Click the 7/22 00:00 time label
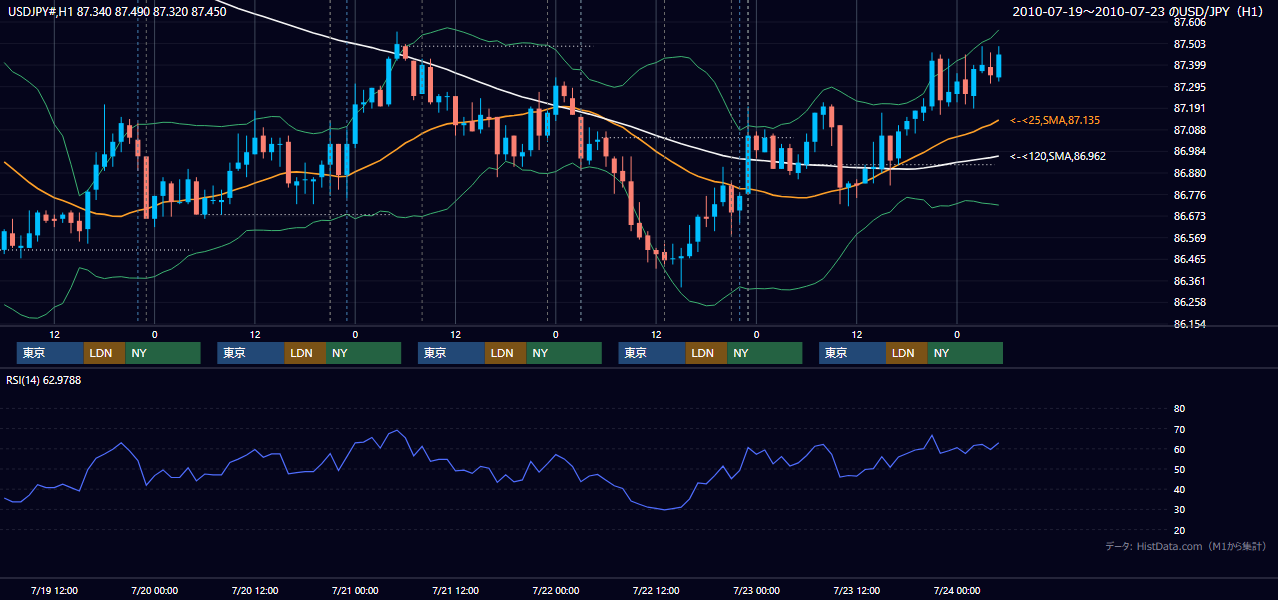1278x600 pixels. [x=556, y=590]
